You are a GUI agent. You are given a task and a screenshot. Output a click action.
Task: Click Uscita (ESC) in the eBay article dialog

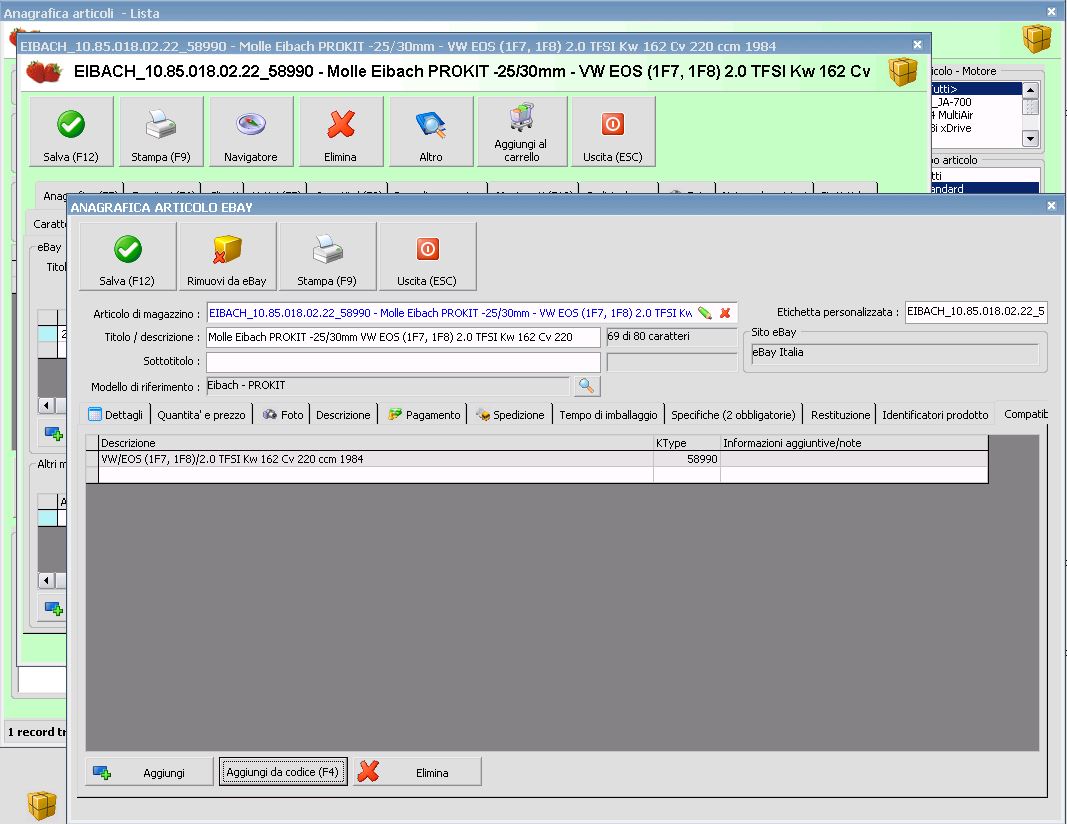427,257
